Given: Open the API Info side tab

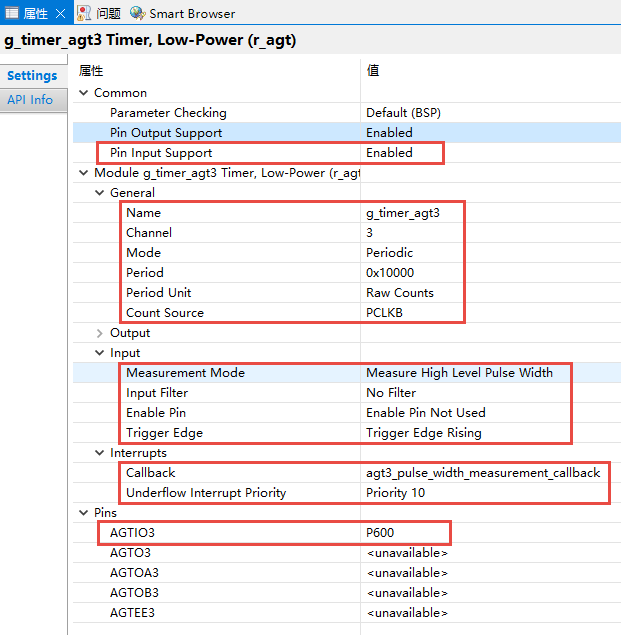Looking at the screenshot, I should tap(30, 100).
